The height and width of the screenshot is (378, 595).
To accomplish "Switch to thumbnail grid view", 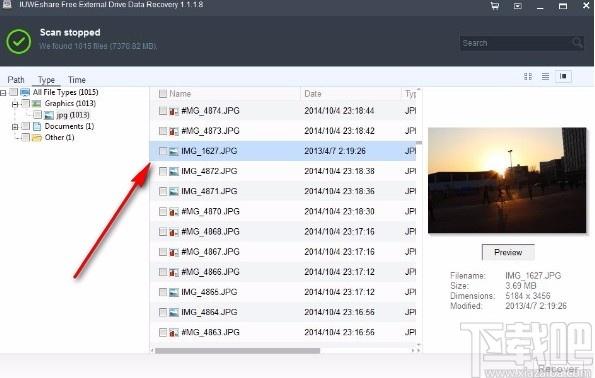I will pyautogui.click(x=528, y=76).
